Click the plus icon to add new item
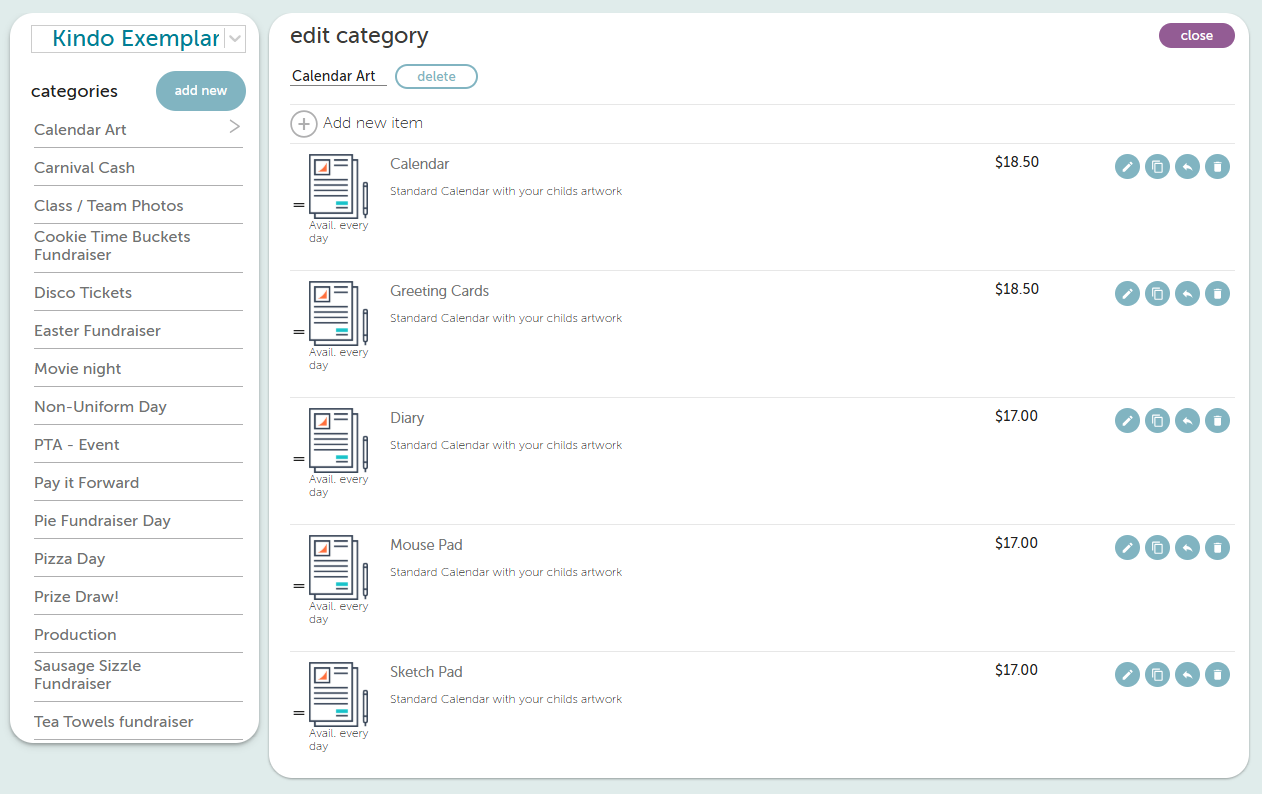 (304, 124)
